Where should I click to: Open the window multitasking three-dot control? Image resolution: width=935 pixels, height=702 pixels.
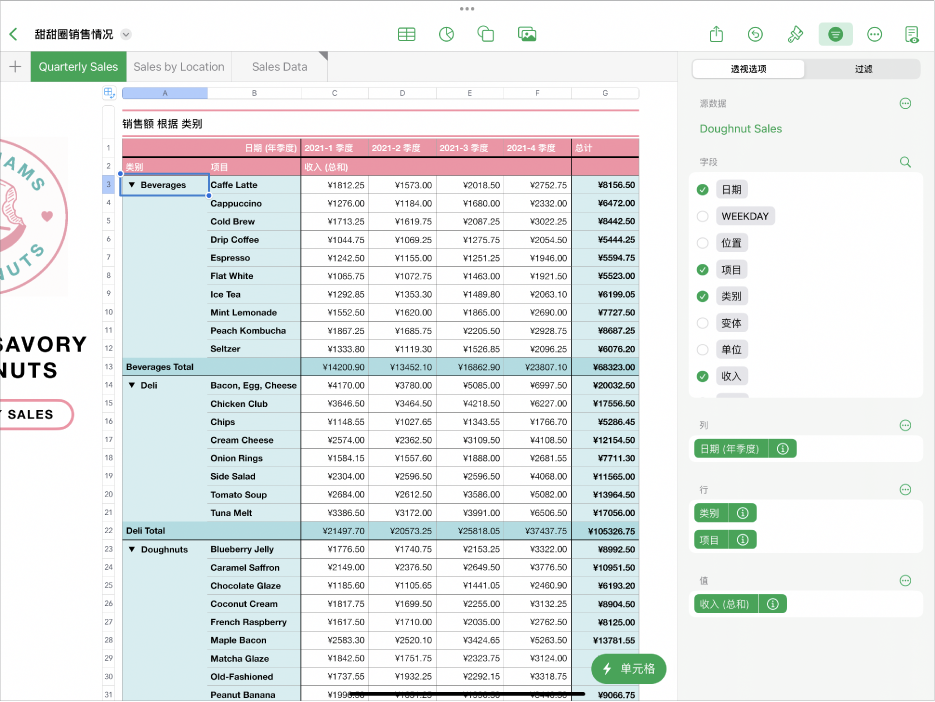point(467,9)
